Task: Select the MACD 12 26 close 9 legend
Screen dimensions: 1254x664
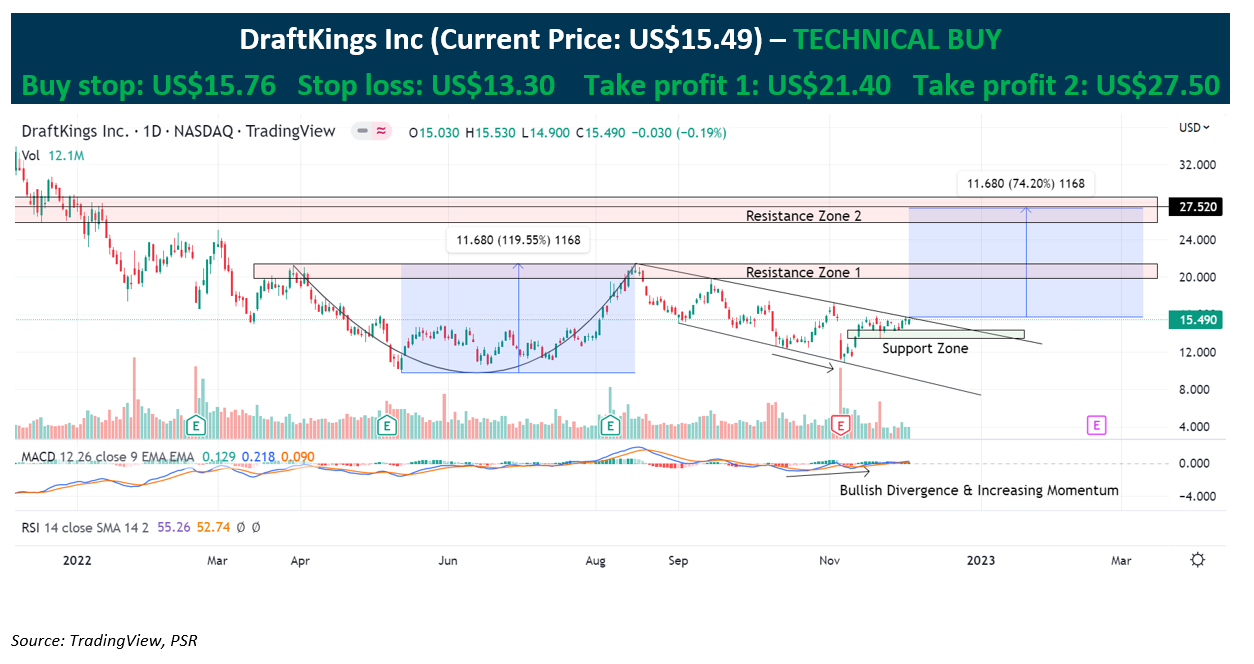Action: (x=109, y=456)
